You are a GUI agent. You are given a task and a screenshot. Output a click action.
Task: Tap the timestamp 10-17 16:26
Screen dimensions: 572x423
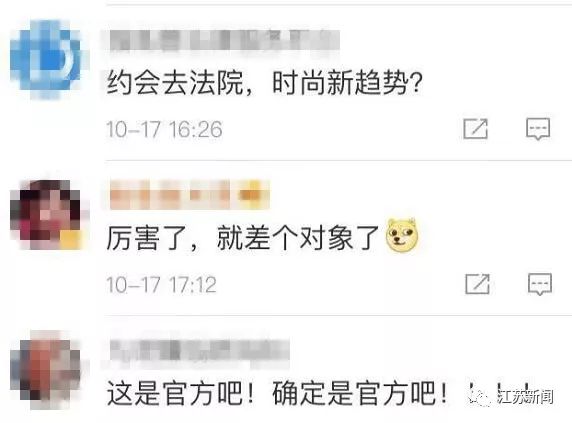[x=164, y=129]
